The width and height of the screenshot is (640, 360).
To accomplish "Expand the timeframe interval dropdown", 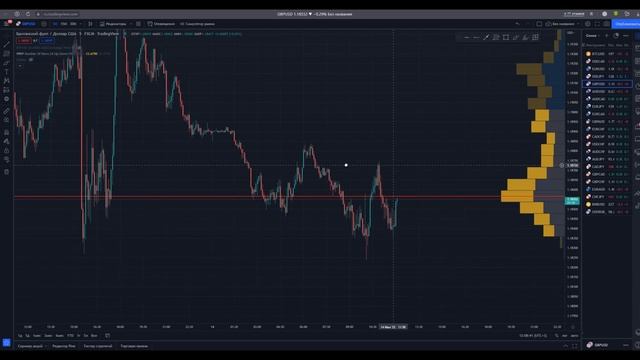I will (x=80, y=24).
